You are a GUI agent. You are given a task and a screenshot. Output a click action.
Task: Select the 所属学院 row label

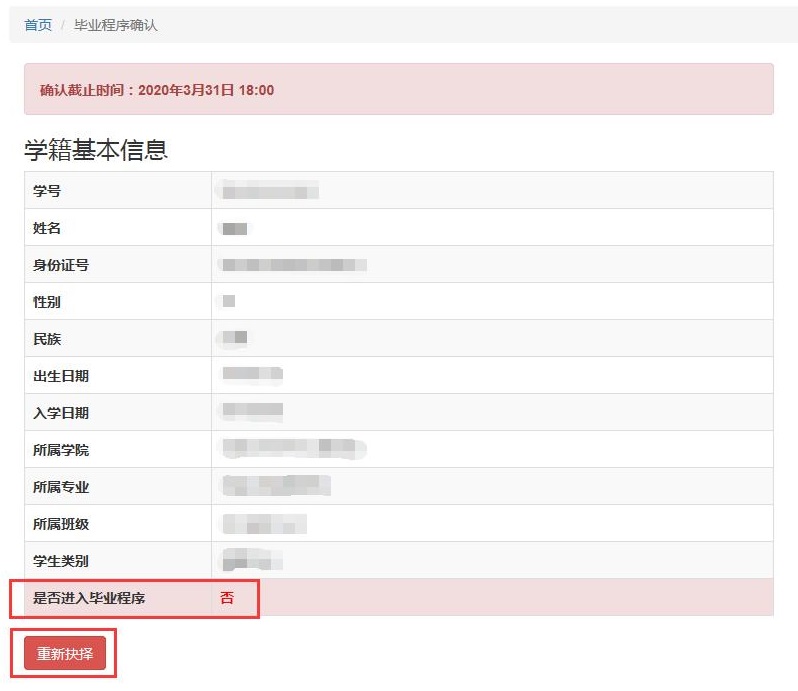[x=61, y=450]
